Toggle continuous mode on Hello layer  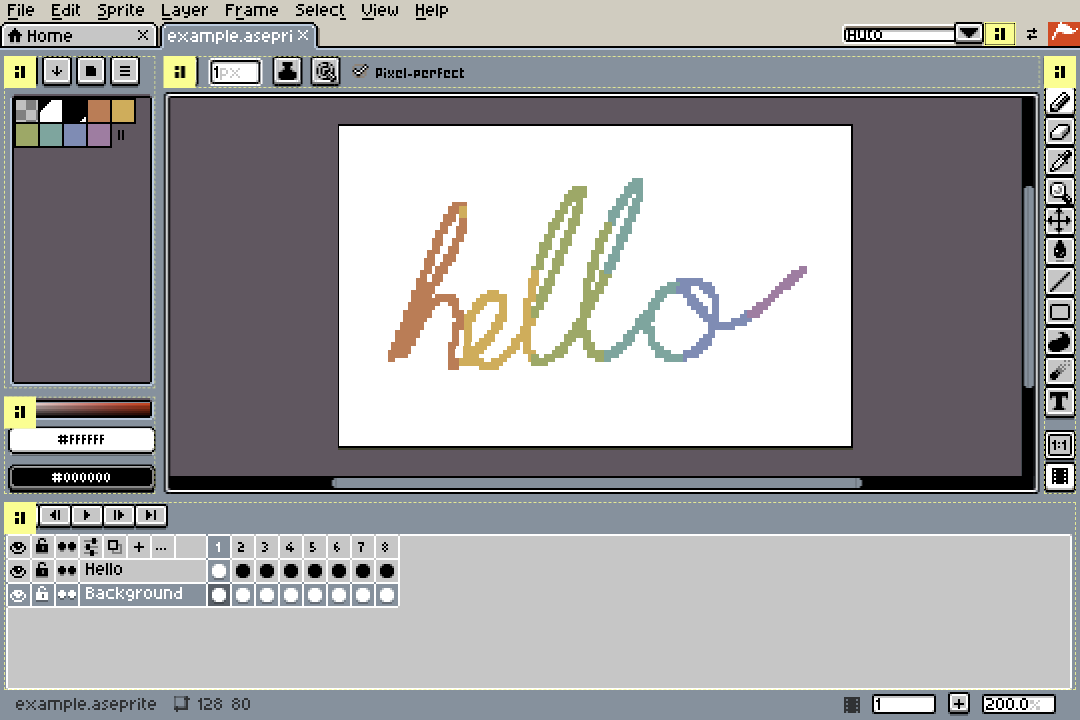[x=67, y=570]
